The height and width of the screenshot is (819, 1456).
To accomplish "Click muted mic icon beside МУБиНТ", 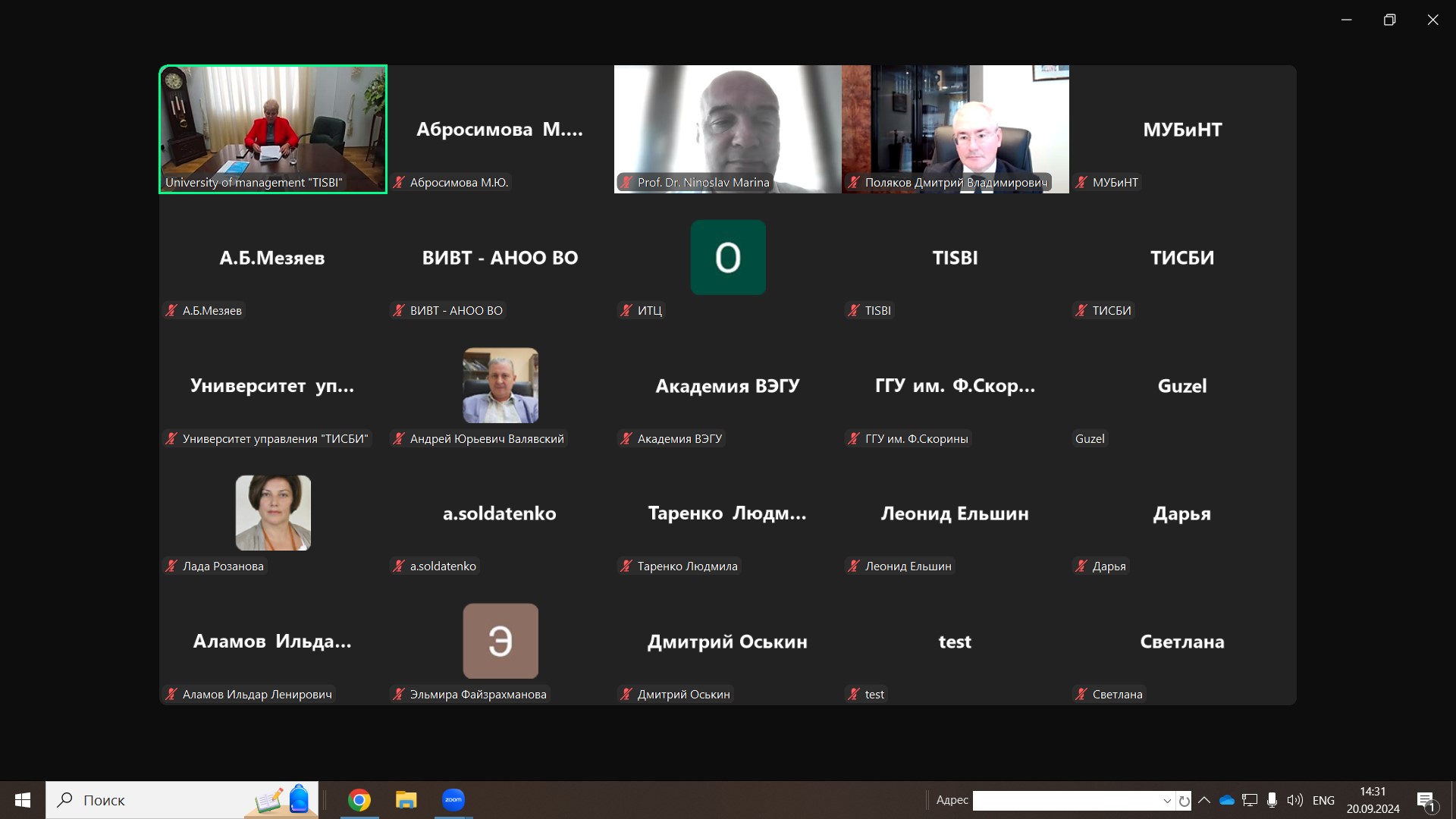I will pyautogui.click(x=1081, y=182).
